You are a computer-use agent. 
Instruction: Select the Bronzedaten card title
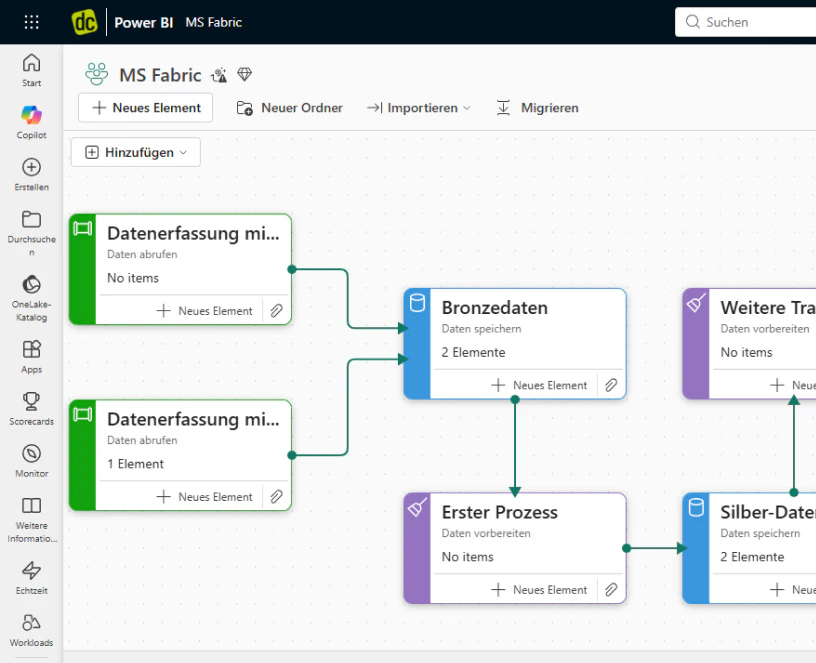point(495,308)
